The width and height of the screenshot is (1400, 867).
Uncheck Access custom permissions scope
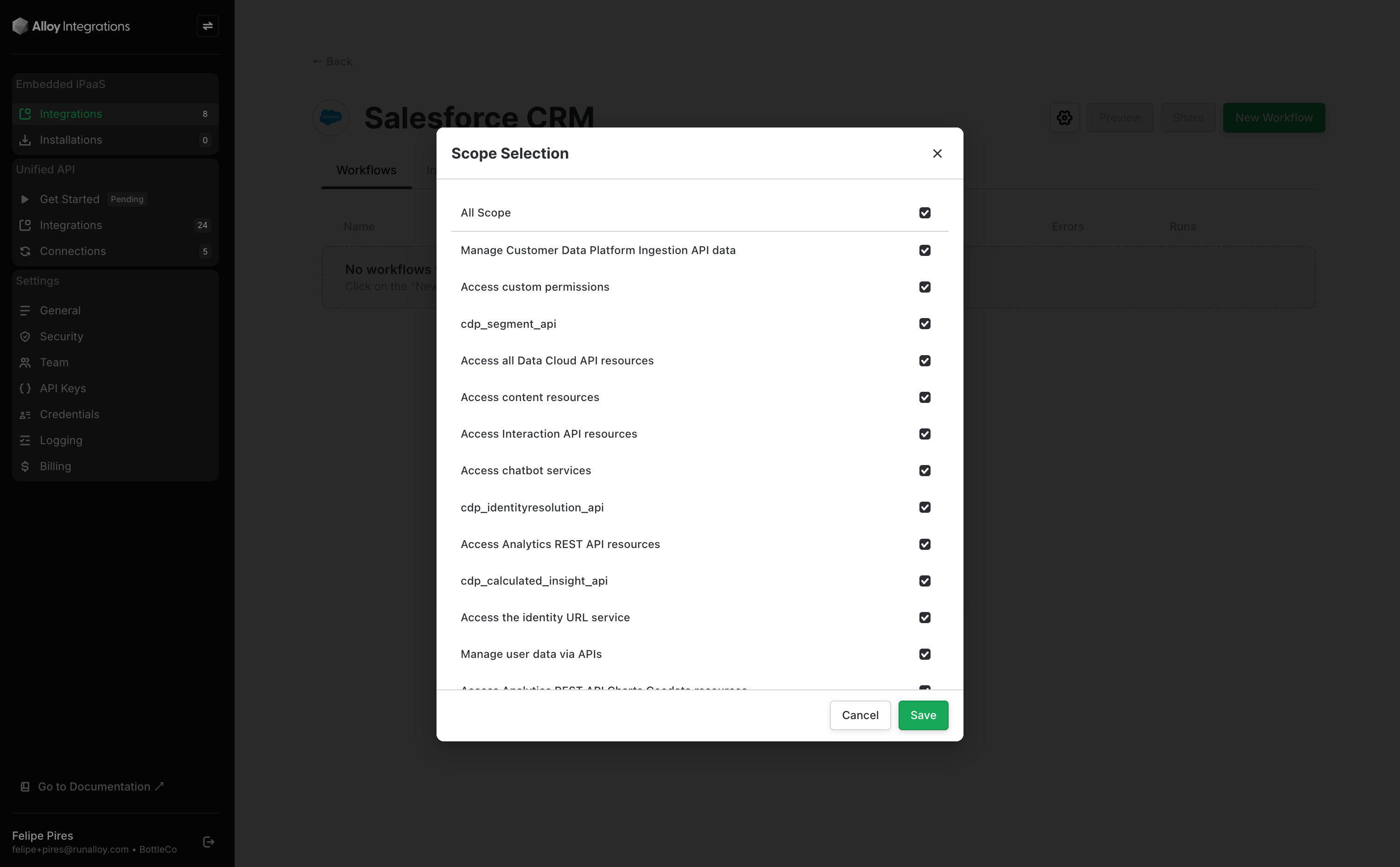925,287
